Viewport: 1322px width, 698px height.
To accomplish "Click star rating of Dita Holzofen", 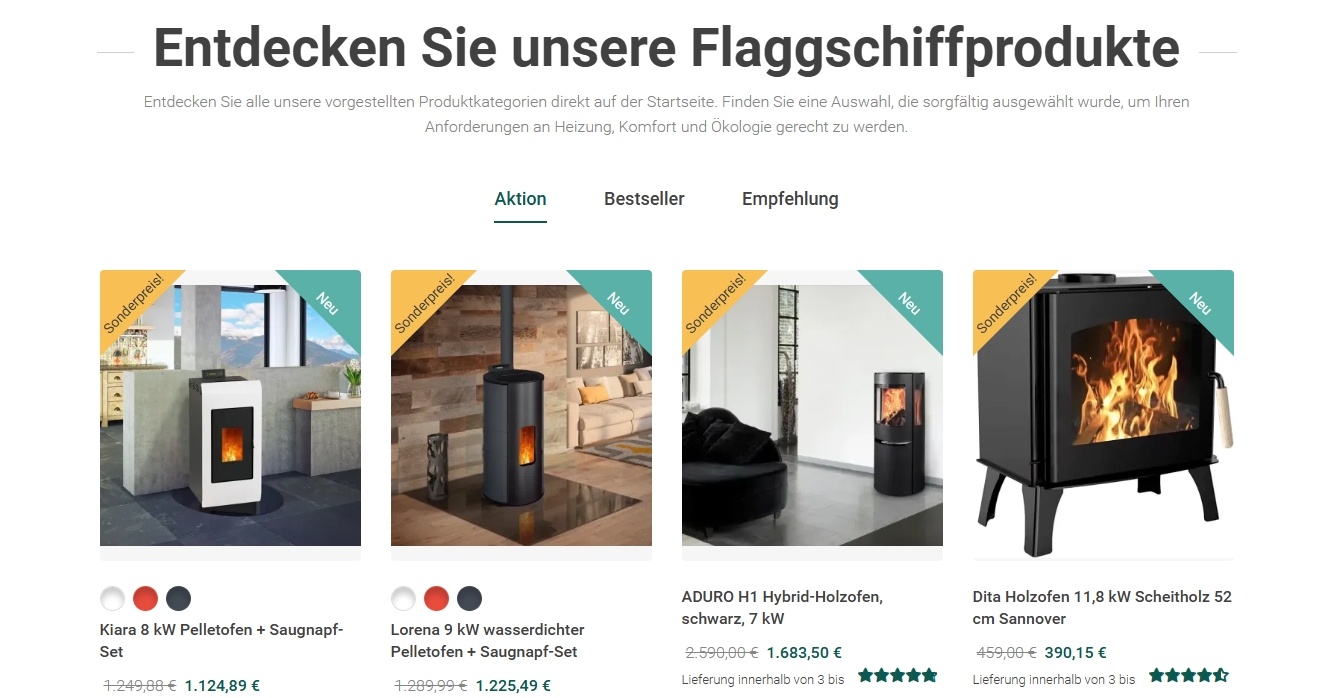I will point(1189,676).
